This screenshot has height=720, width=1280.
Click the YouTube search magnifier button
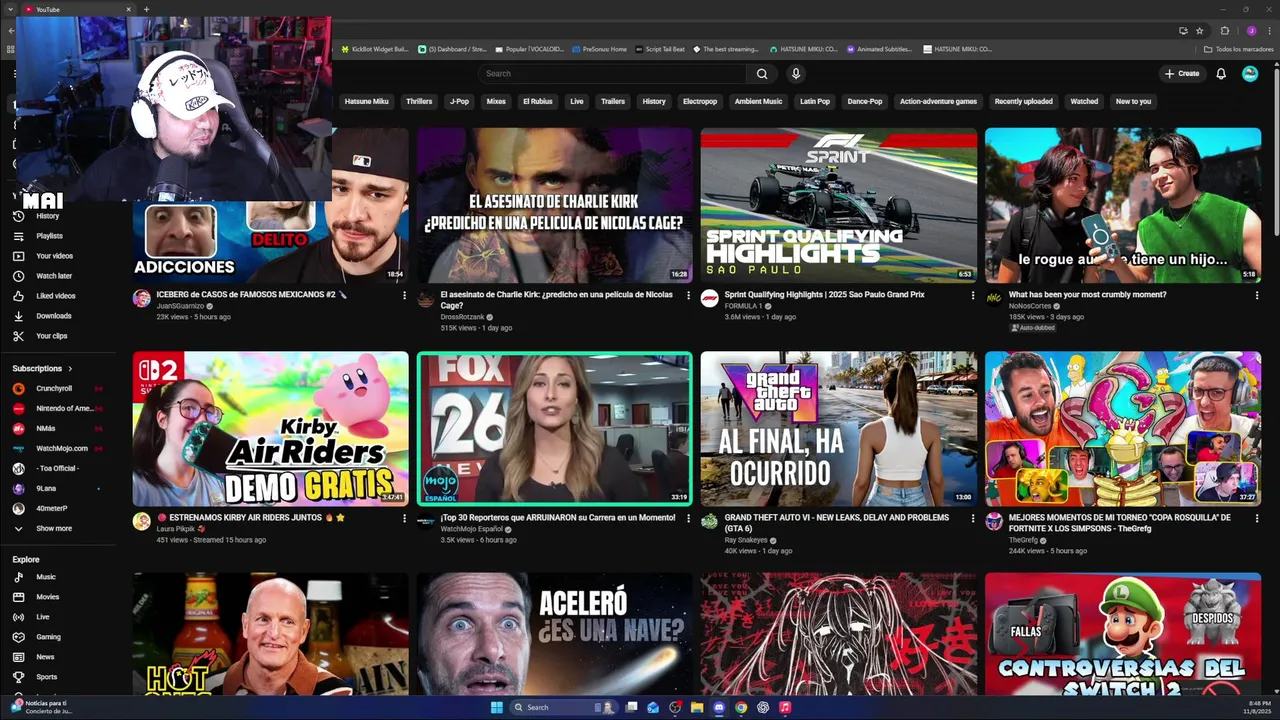762,73
